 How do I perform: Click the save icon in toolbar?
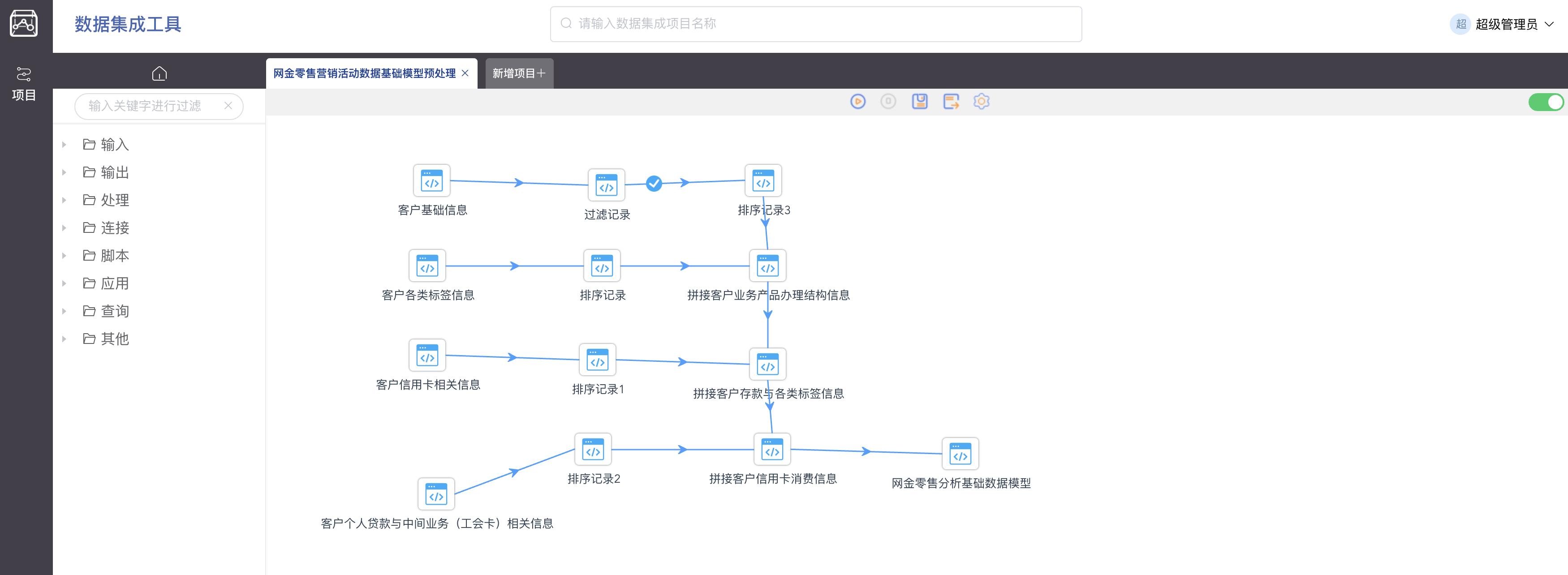919,102
